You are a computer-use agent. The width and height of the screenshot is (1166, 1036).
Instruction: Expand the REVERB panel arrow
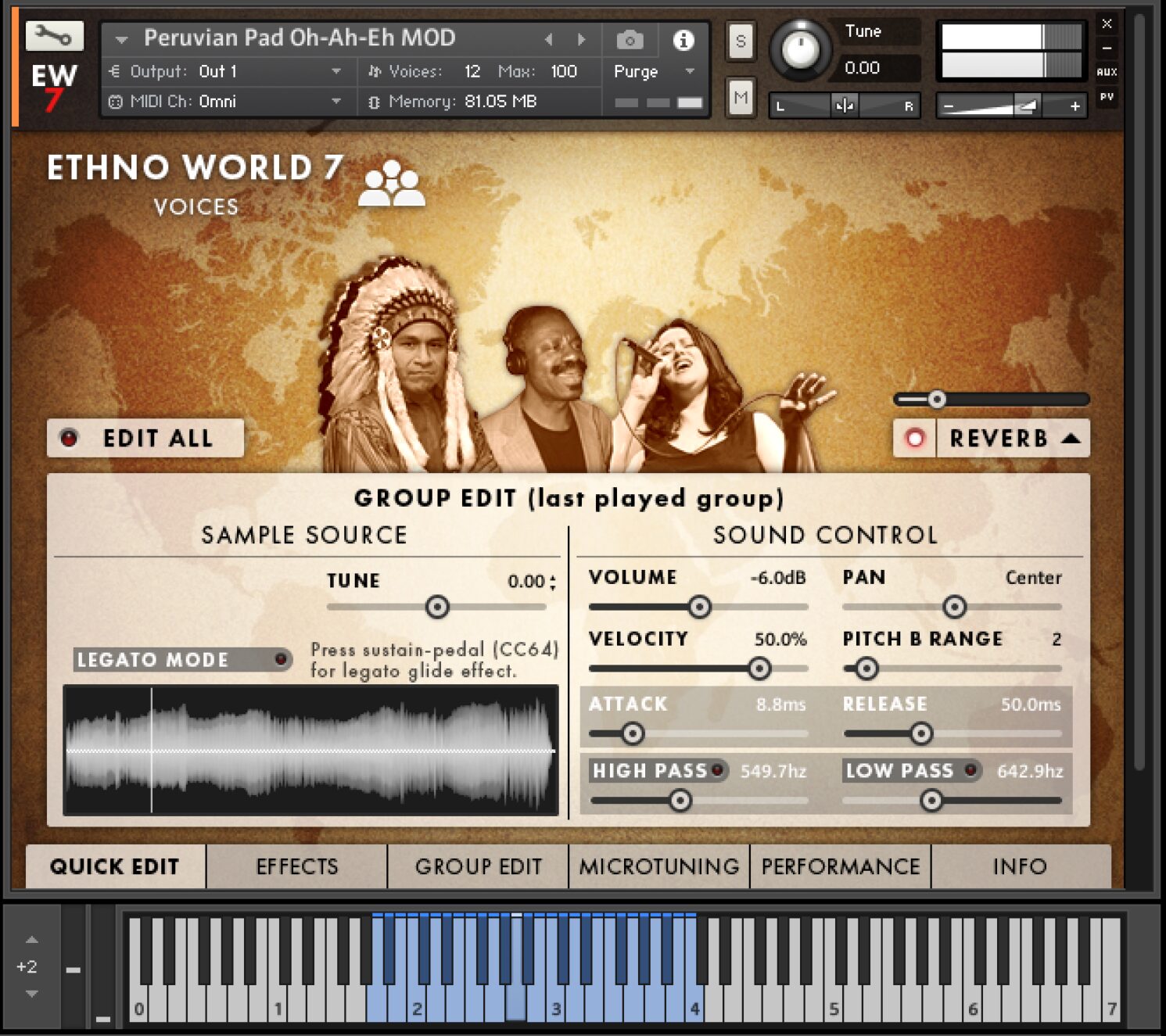tap(1071, 438)
